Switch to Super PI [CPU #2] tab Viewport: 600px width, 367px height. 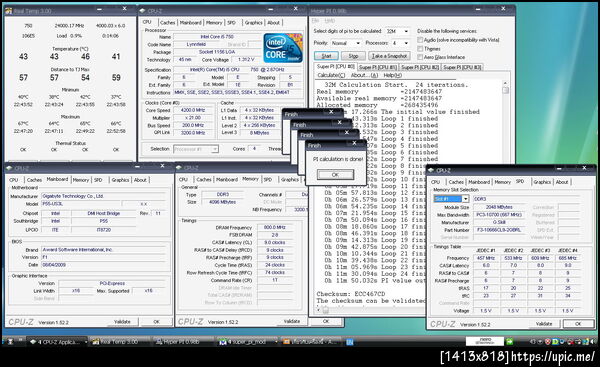420,67
